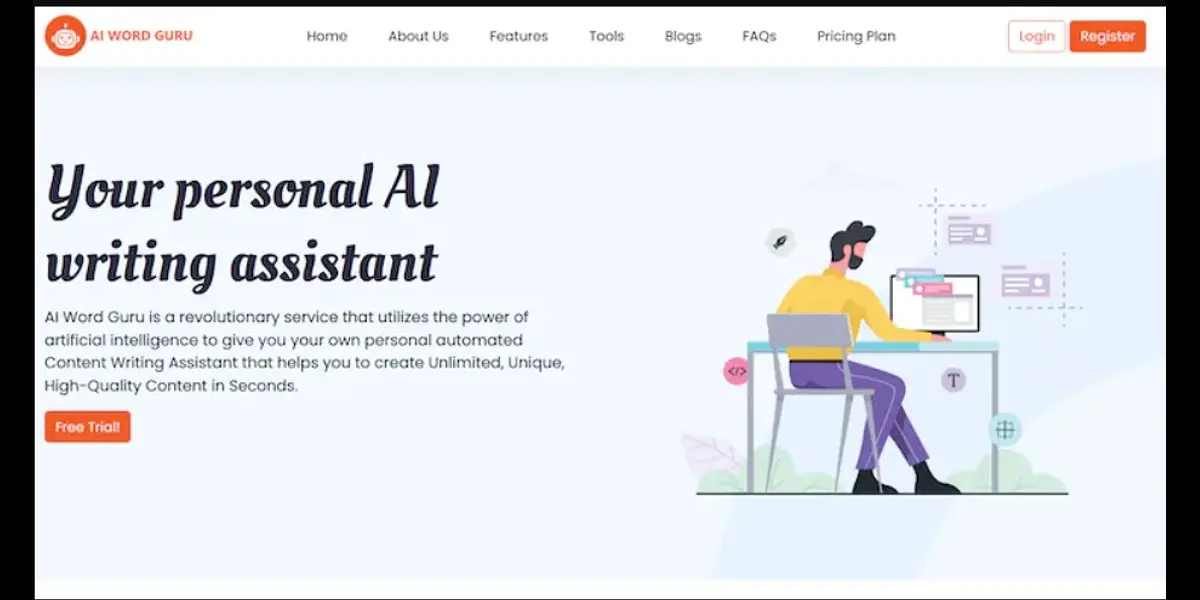The height and width of the screenshot is (600, 1200).
Task: Go to the Home page
Action: point(327,36)
